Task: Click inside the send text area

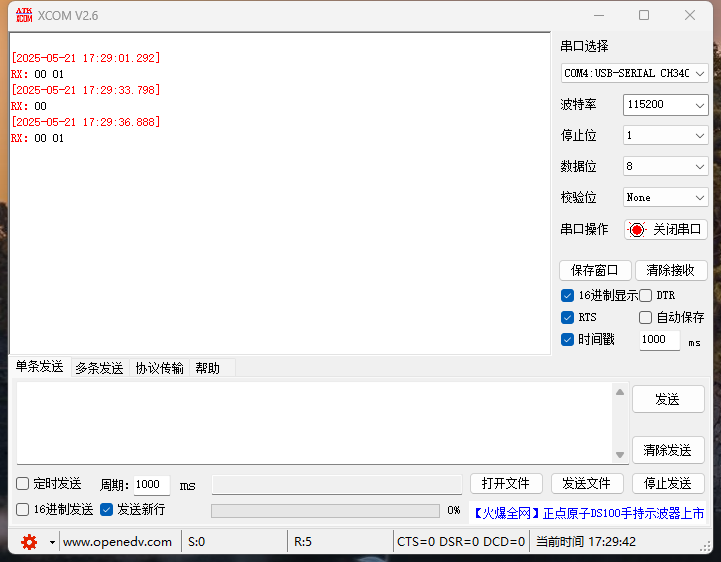Action: [x=315, y=422]
